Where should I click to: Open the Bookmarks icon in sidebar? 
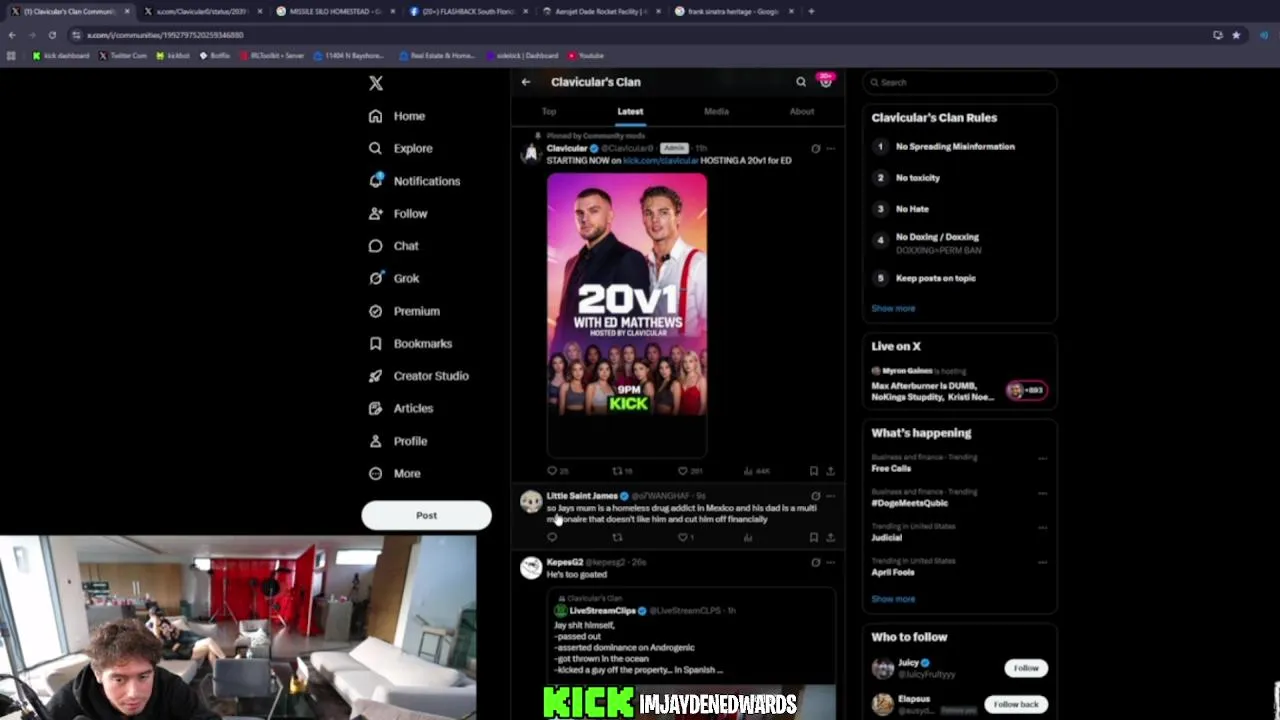point(375,343)
